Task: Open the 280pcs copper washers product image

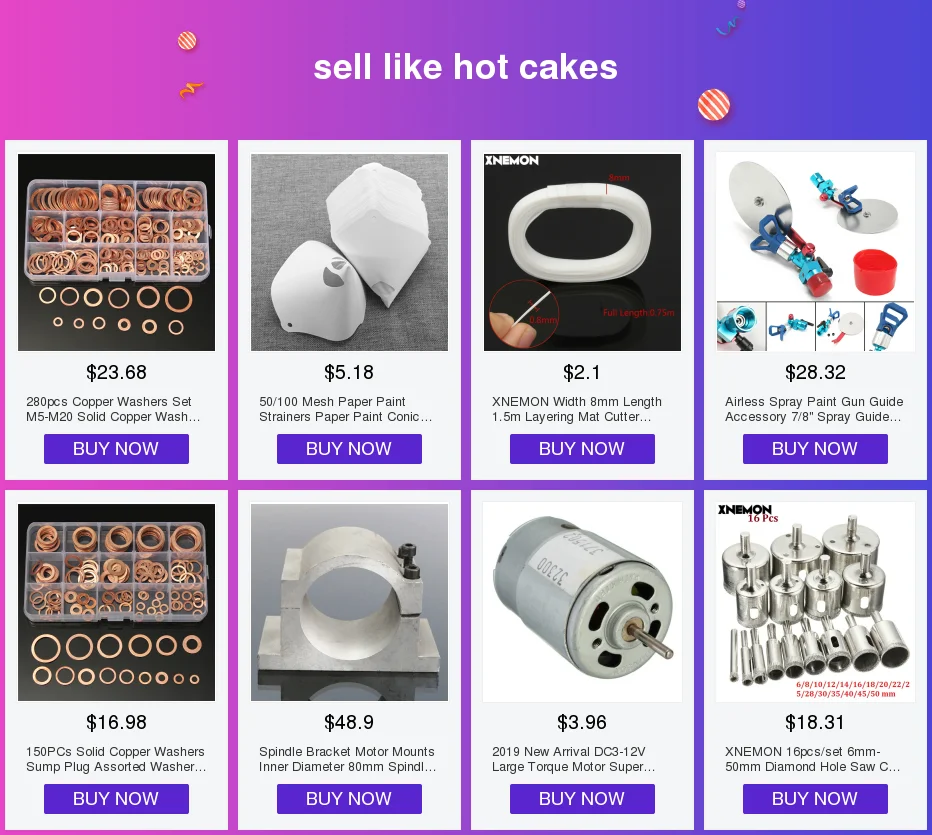Action: tap(116, 252)
